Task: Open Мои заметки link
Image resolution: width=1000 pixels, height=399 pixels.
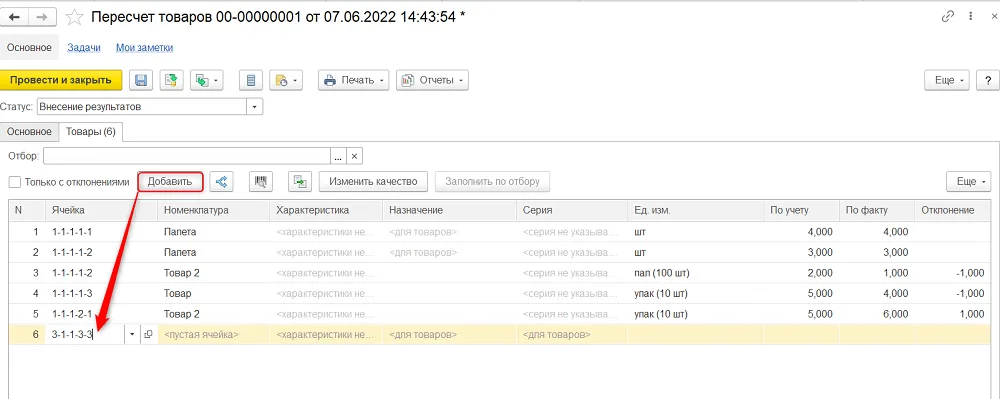Action: point(145,48)
